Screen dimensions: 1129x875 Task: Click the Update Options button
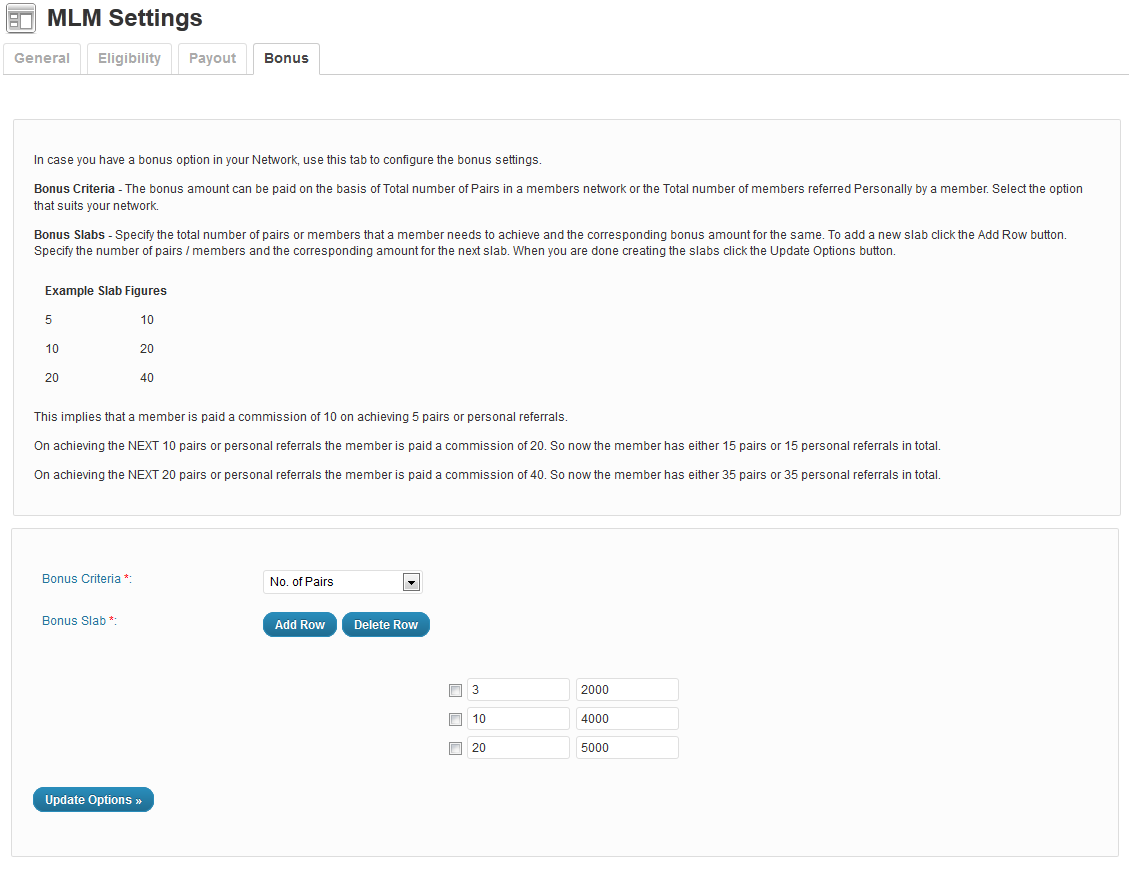click(x=94, y=799)
